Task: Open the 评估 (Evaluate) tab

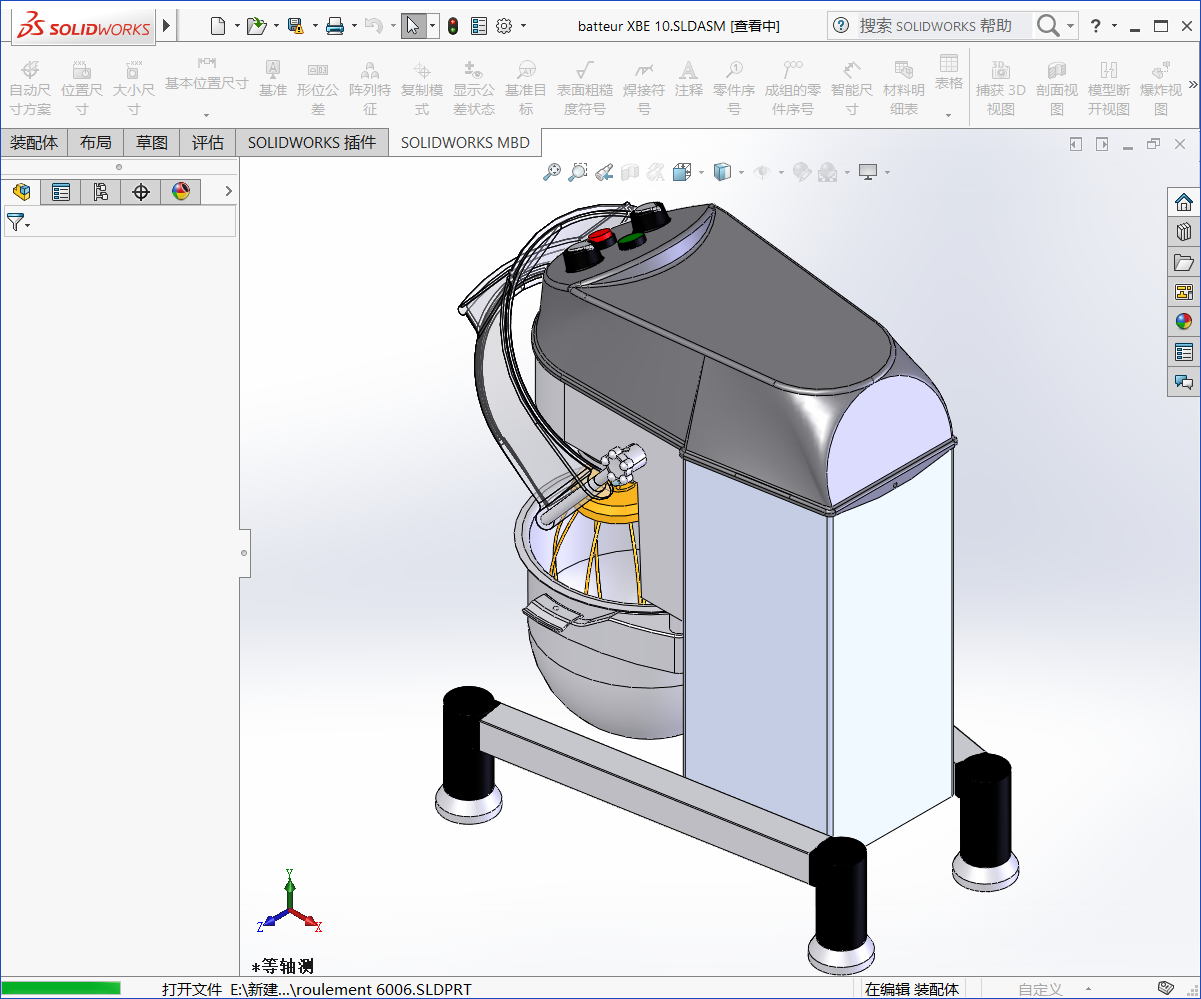Action: (207, 142)
